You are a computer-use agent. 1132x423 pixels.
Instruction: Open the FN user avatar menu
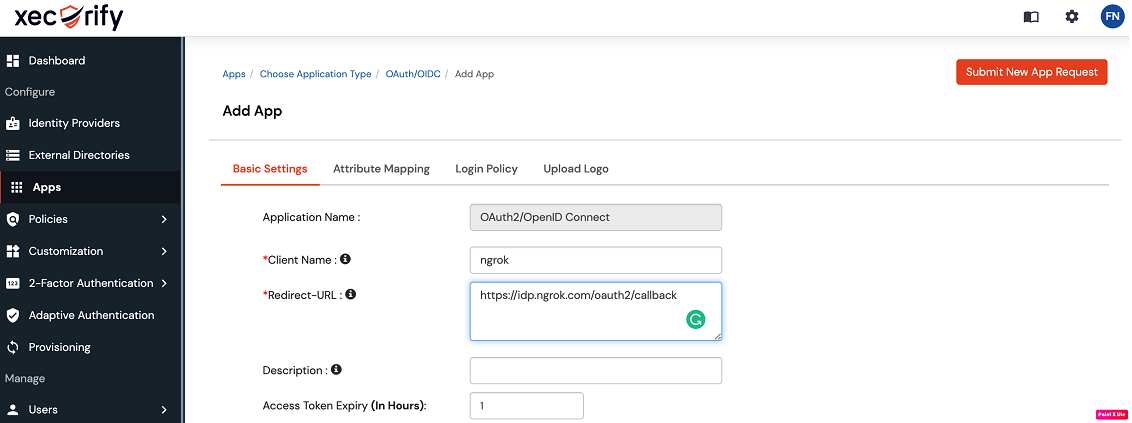tap(1112, 17)
